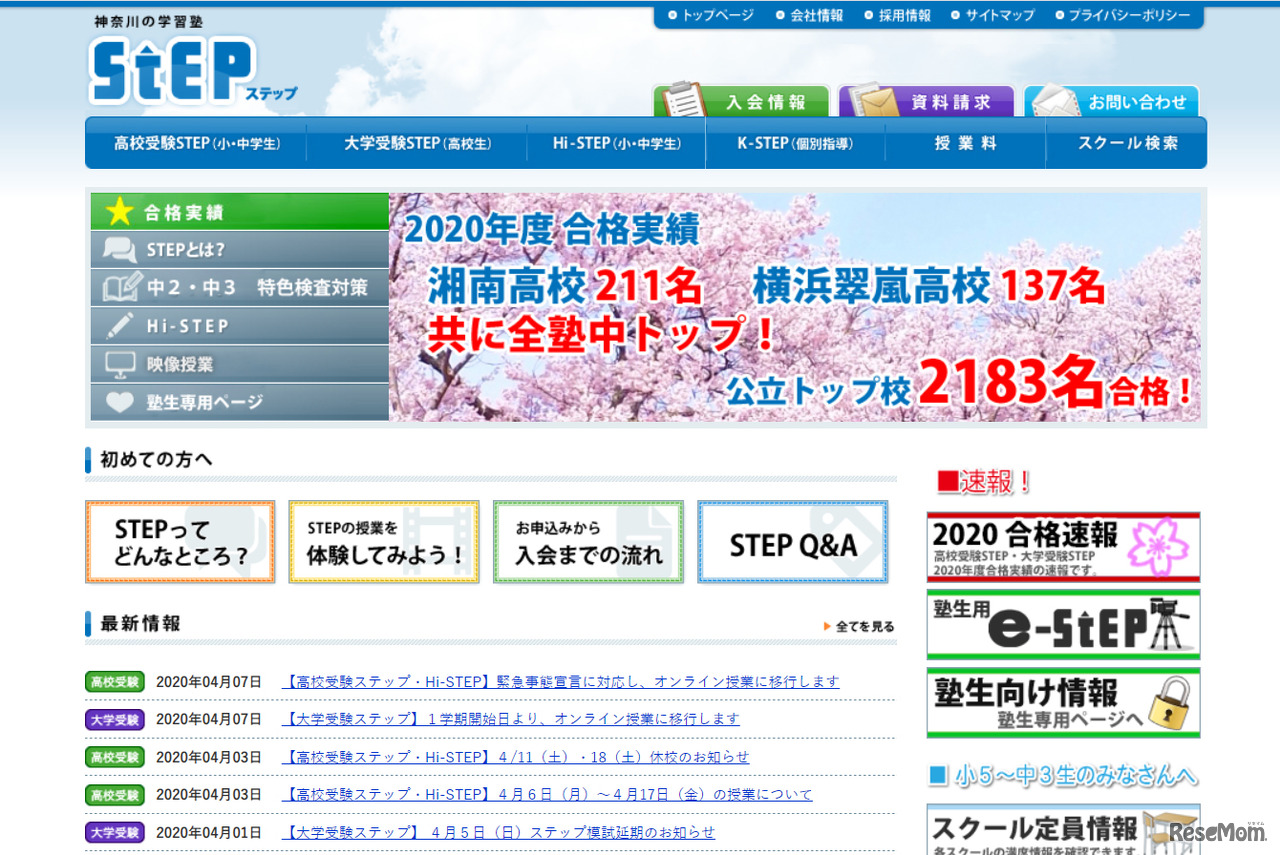Select the star icon for 合格実績
Image resolution: width=1280 pixels, height=855 pixels.
click(x=119, y=211)
